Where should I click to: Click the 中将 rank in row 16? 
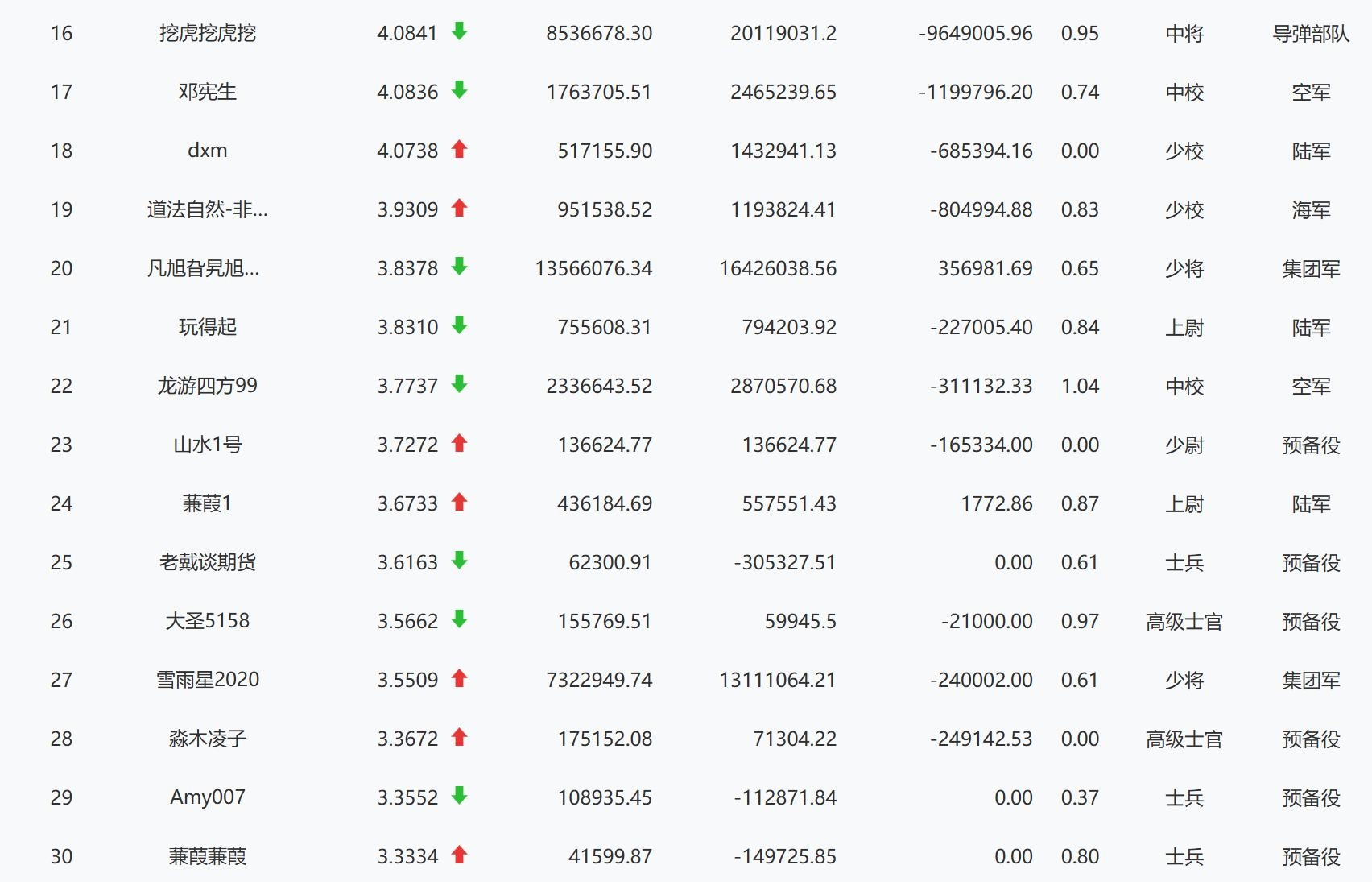1184,34
